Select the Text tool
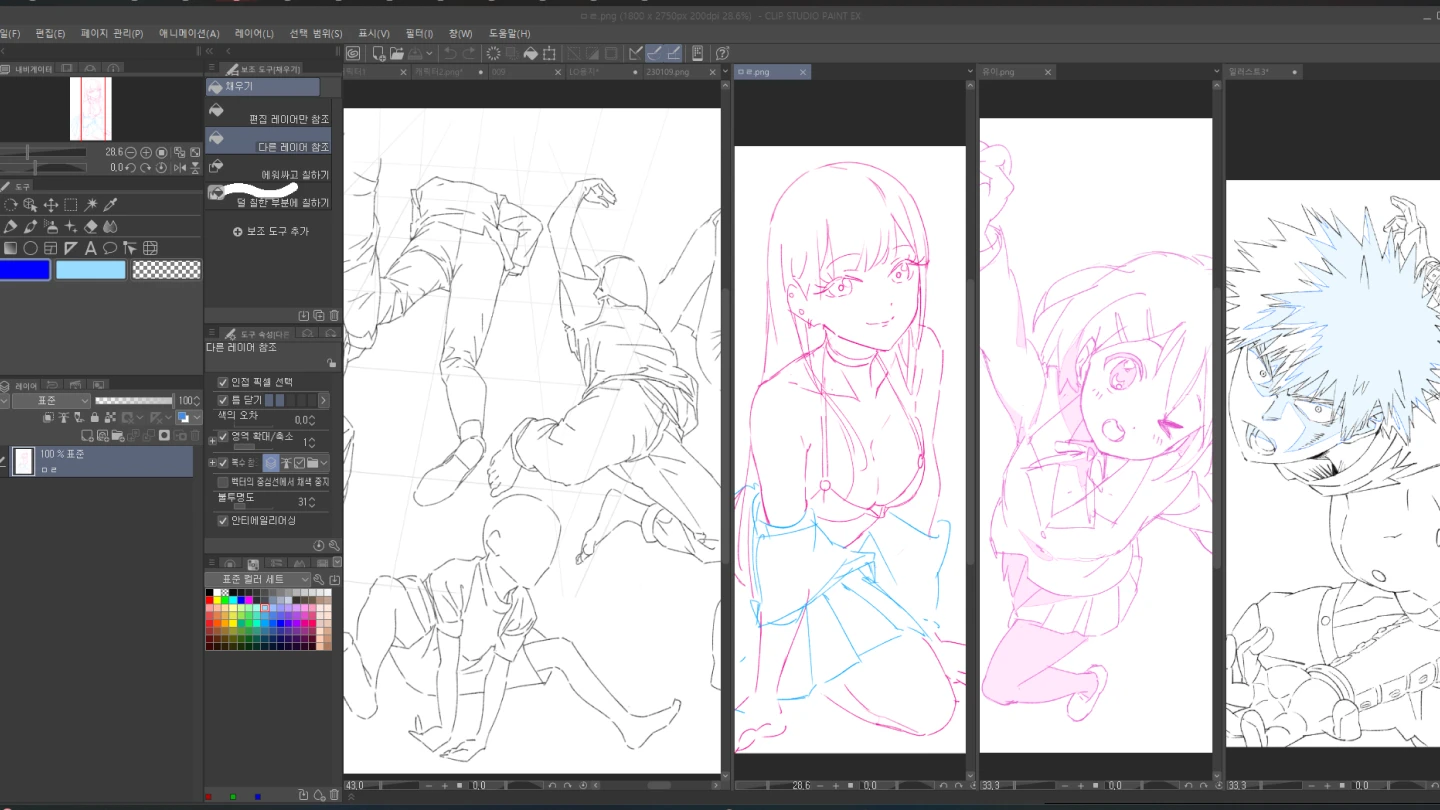The height and width of the screenshot is (810, 1440). [x=90, y=248]
